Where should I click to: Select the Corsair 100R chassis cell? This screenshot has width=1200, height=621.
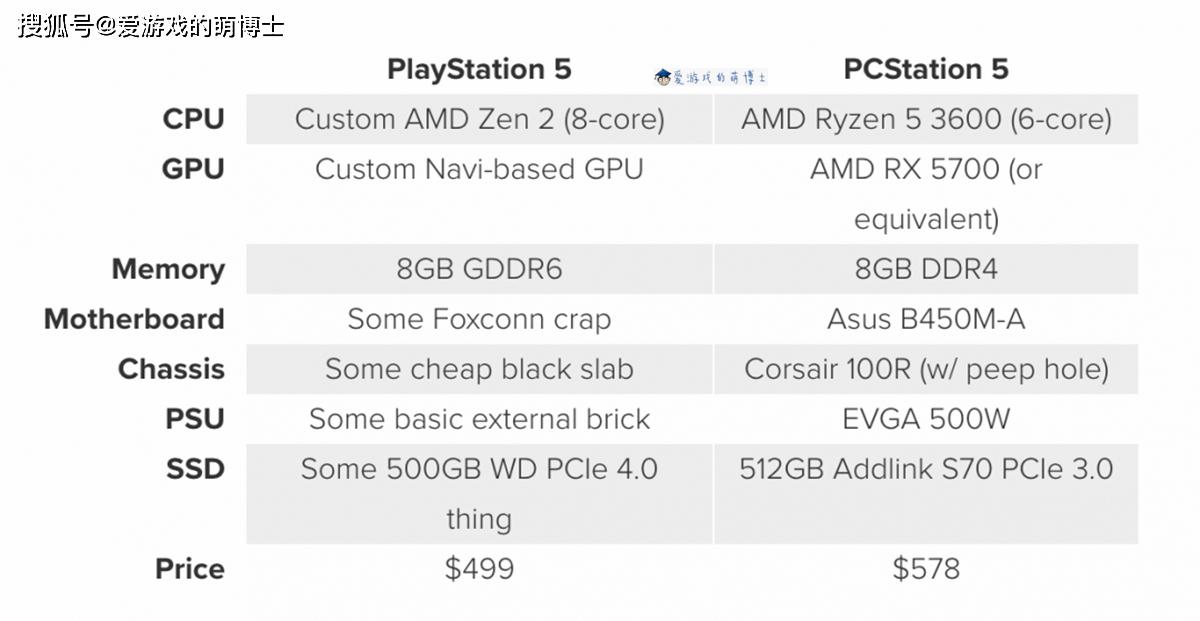(926, 369)
